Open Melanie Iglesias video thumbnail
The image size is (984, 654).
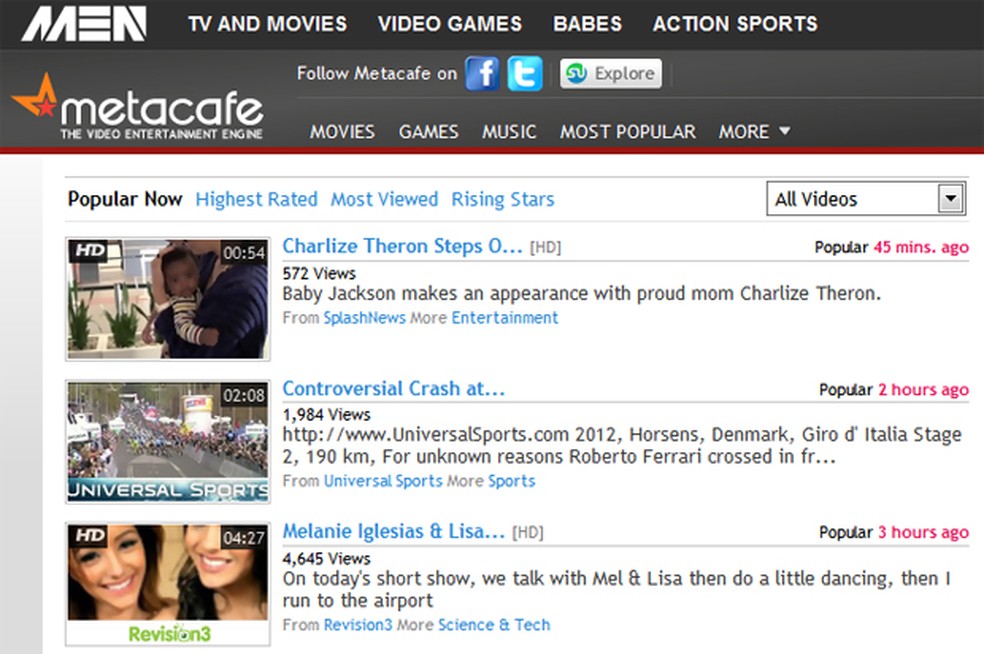168,584
